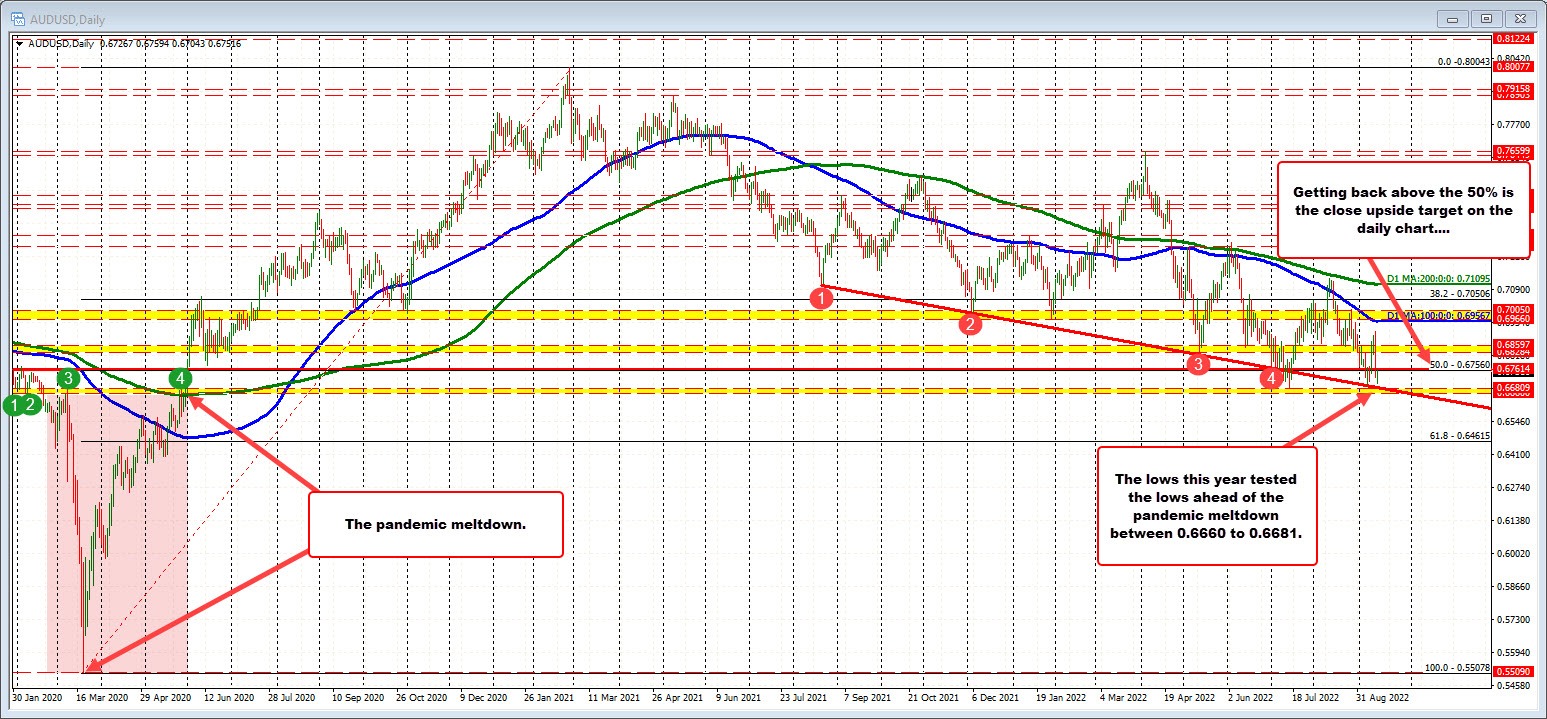Click the 38.2 Fibonacci level label 0.70506
This screenshot has height=719, width=1547.
[1461, 294]
